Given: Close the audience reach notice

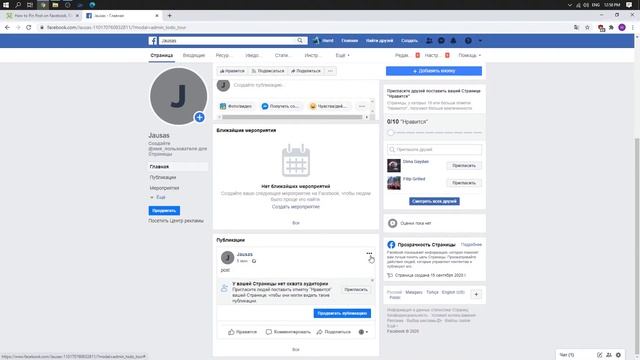Looking at the screenshot, I should click(x=372, y=280).
